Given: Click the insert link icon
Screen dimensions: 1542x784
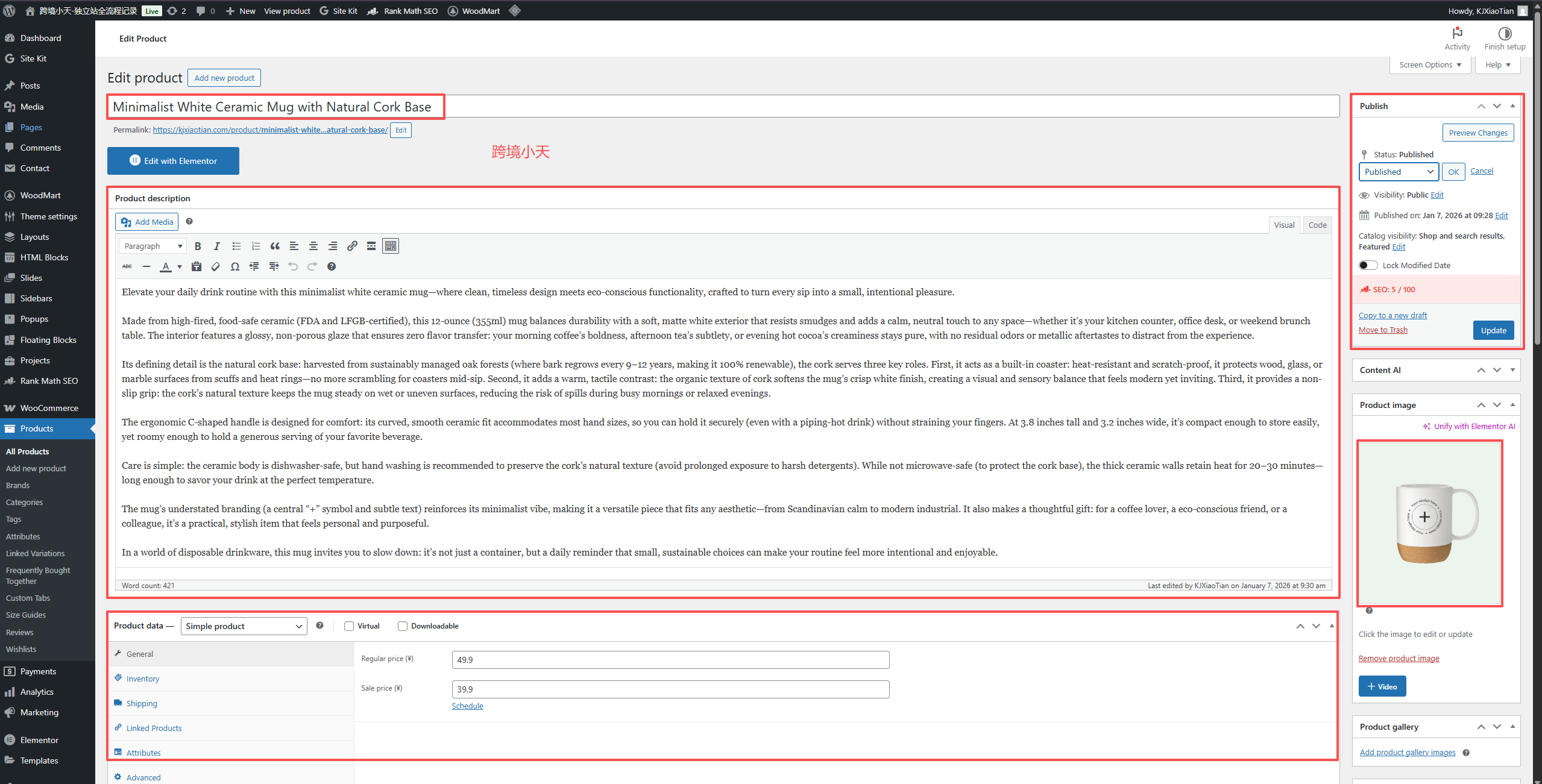Looking at the screenshot, I should click(352, 246).
